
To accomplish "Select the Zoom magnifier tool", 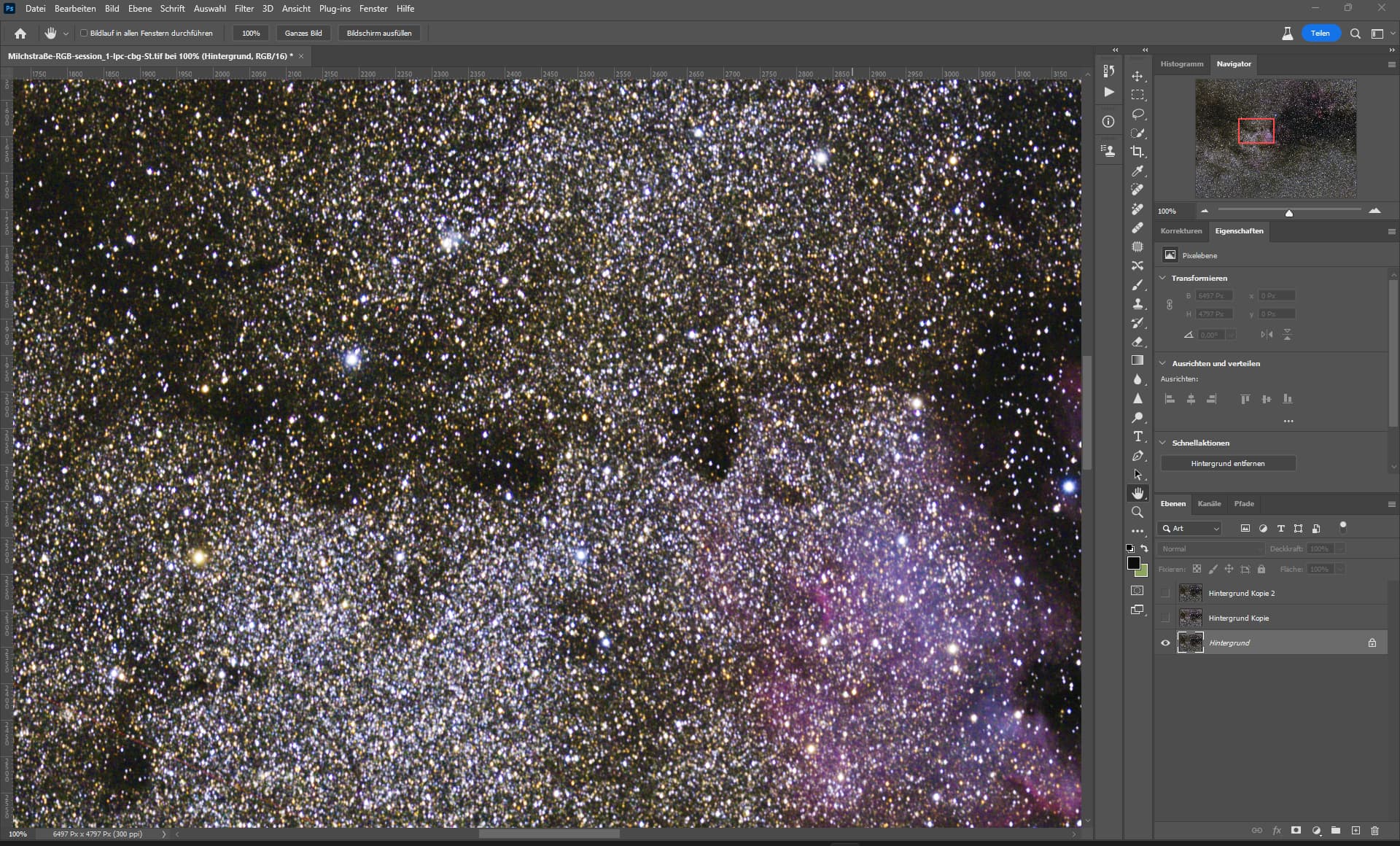I will 1137,512.
